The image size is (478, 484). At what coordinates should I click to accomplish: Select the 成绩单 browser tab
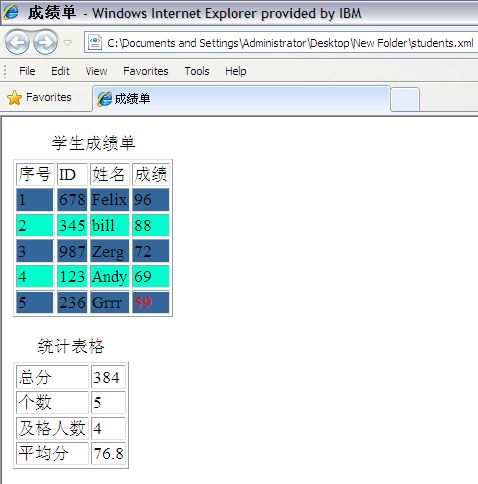point(241,99)
